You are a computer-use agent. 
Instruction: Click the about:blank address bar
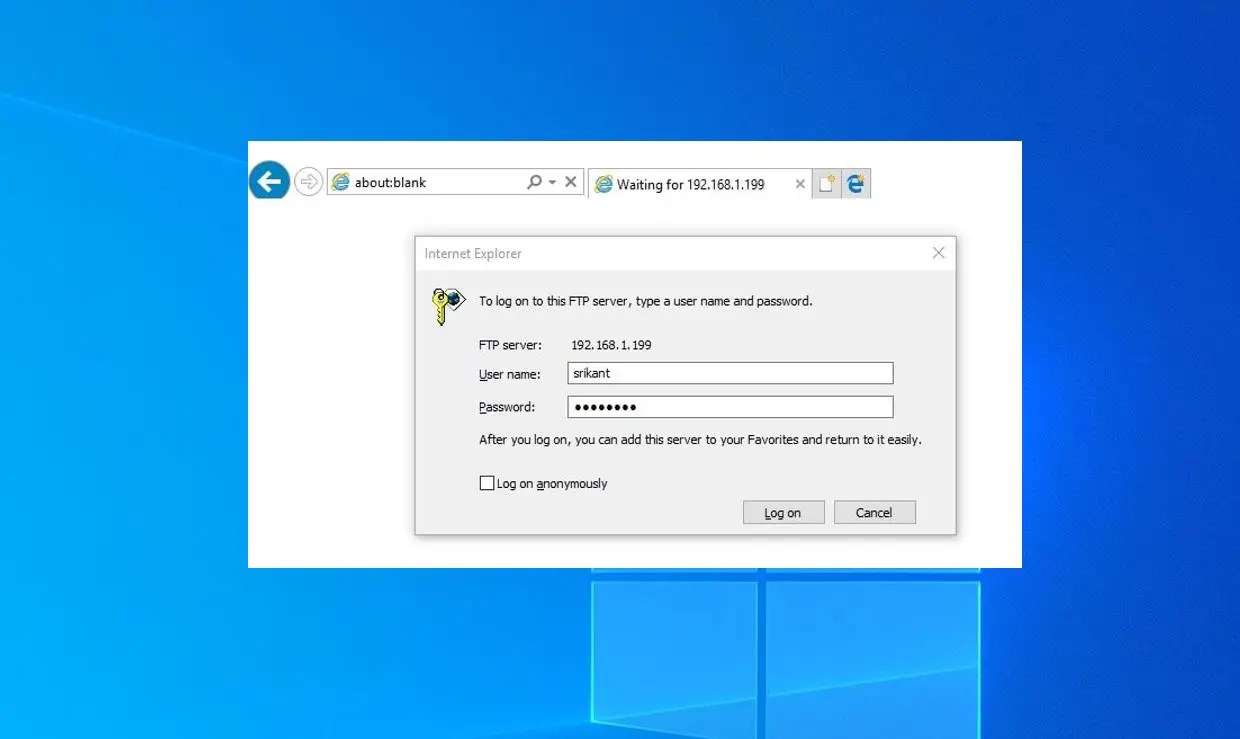pos(420,182)
